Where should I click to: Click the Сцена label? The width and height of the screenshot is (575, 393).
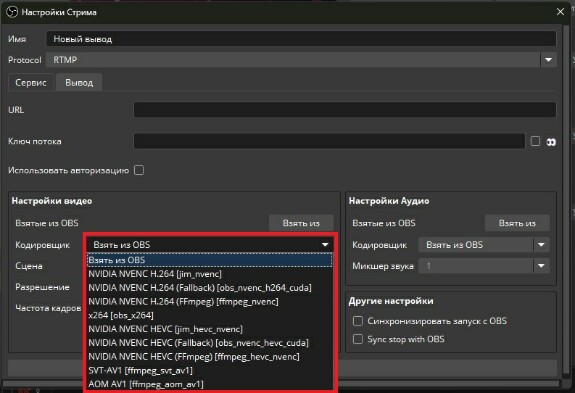29,266
